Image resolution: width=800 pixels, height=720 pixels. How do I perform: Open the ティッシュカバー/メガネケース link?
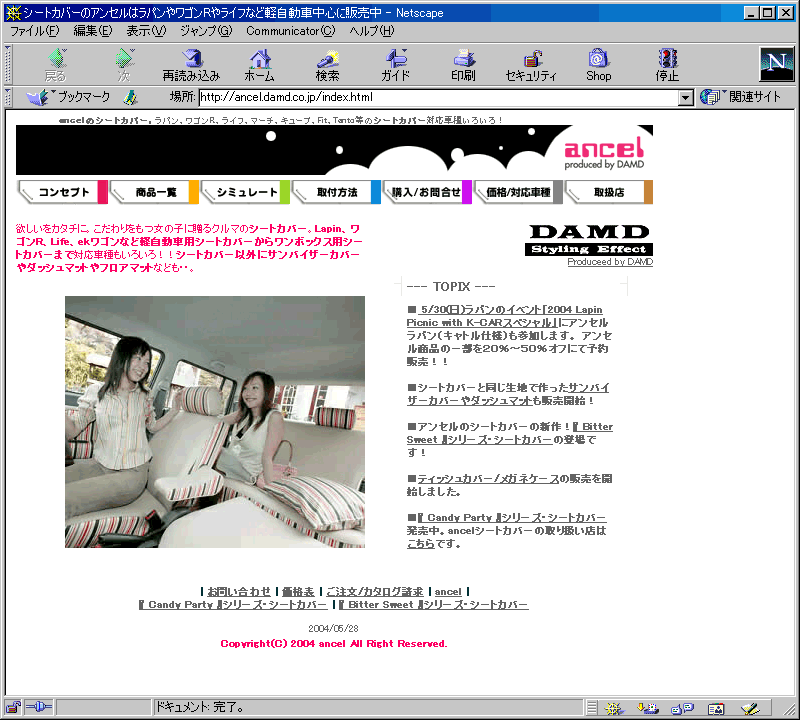488,479
